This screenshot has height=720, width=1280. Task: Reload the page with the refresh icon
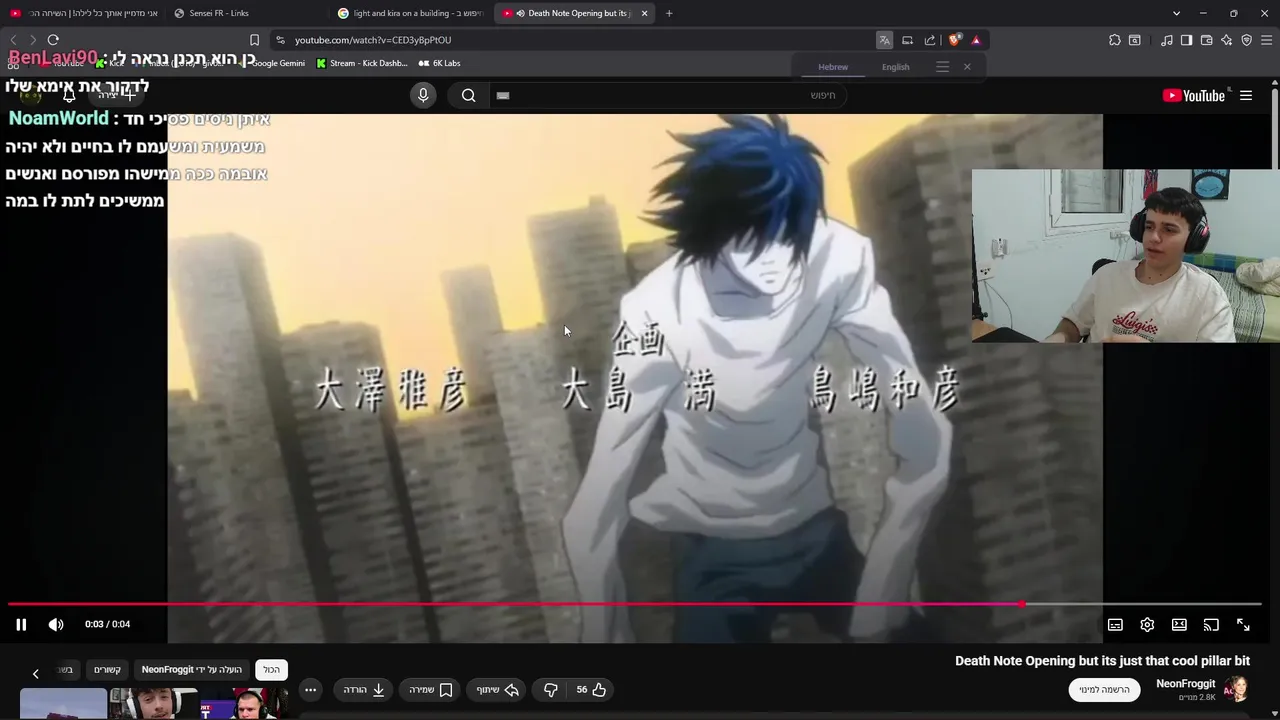53,40
